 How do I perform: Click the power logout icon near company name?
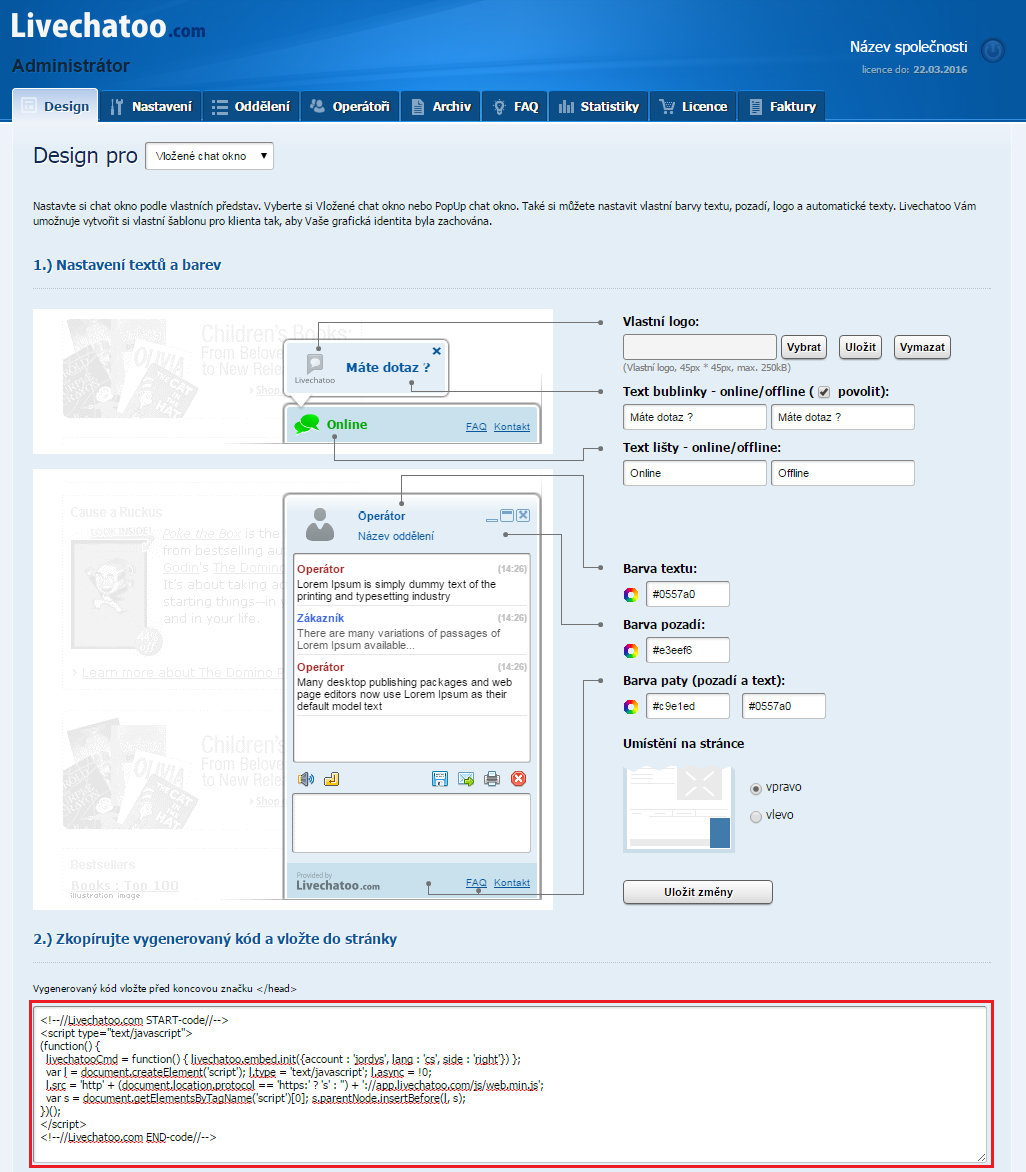coord(992,51)
